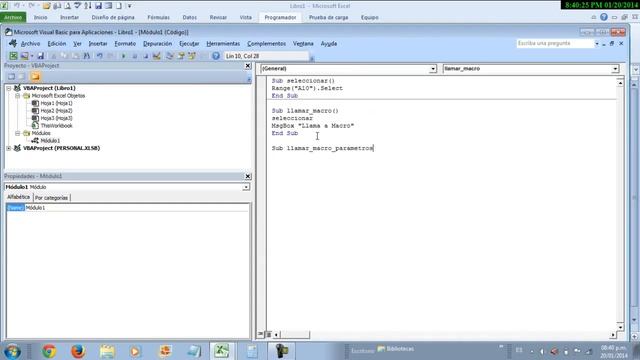640x360 pixels.
Task: Click the View Microsoft Excel toolbar icon
Action: point(13,56)
